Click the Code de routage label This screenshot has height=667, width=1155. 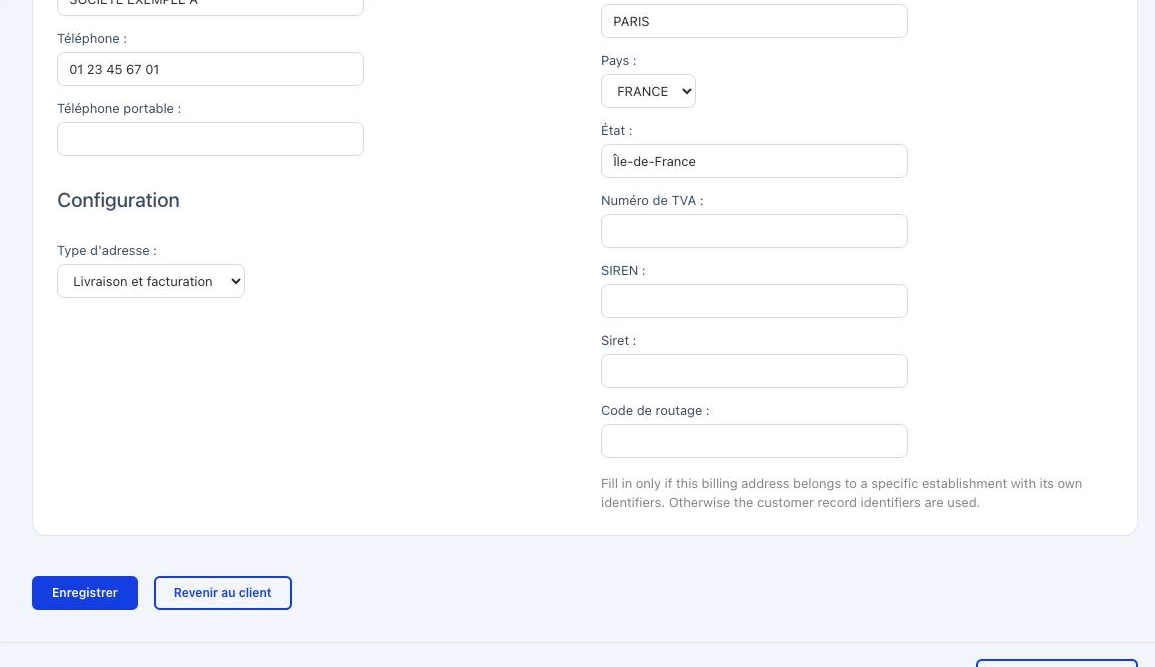click(655, 410)
